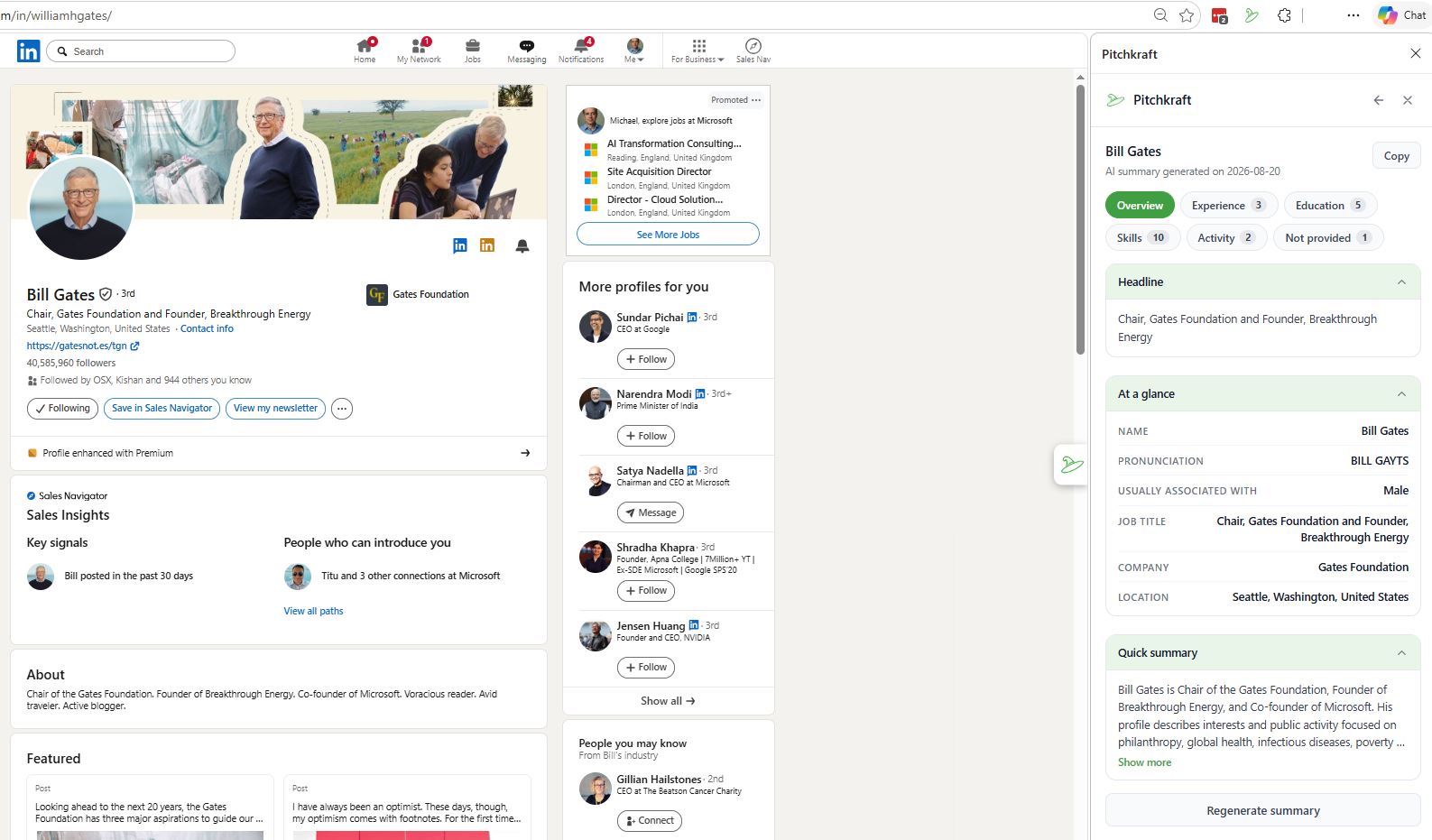Click 'Titu and 3 other connections at Microsoft'
The width and height of the screenshot is (1432, 840).
coord(411,576)
